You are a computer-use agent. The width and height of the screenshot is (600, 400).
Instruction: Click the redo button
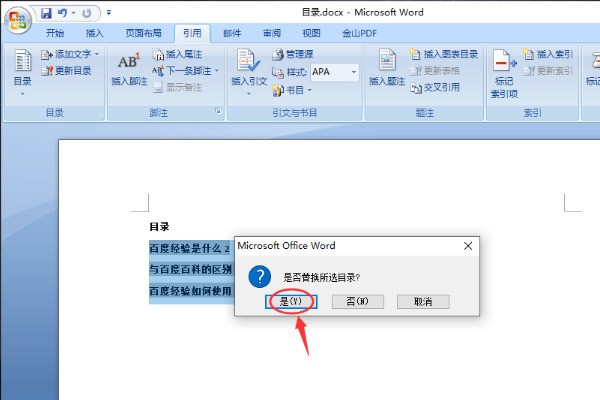coord(87,13)
